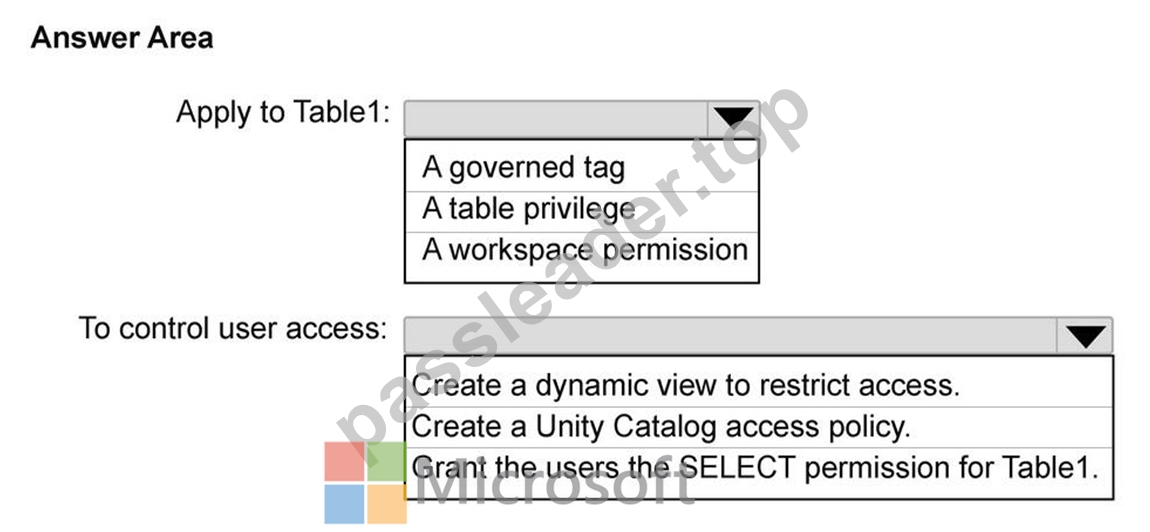Click the blue square of Microsoft logo
This screenshot has width=1150, height=532.
345,503
